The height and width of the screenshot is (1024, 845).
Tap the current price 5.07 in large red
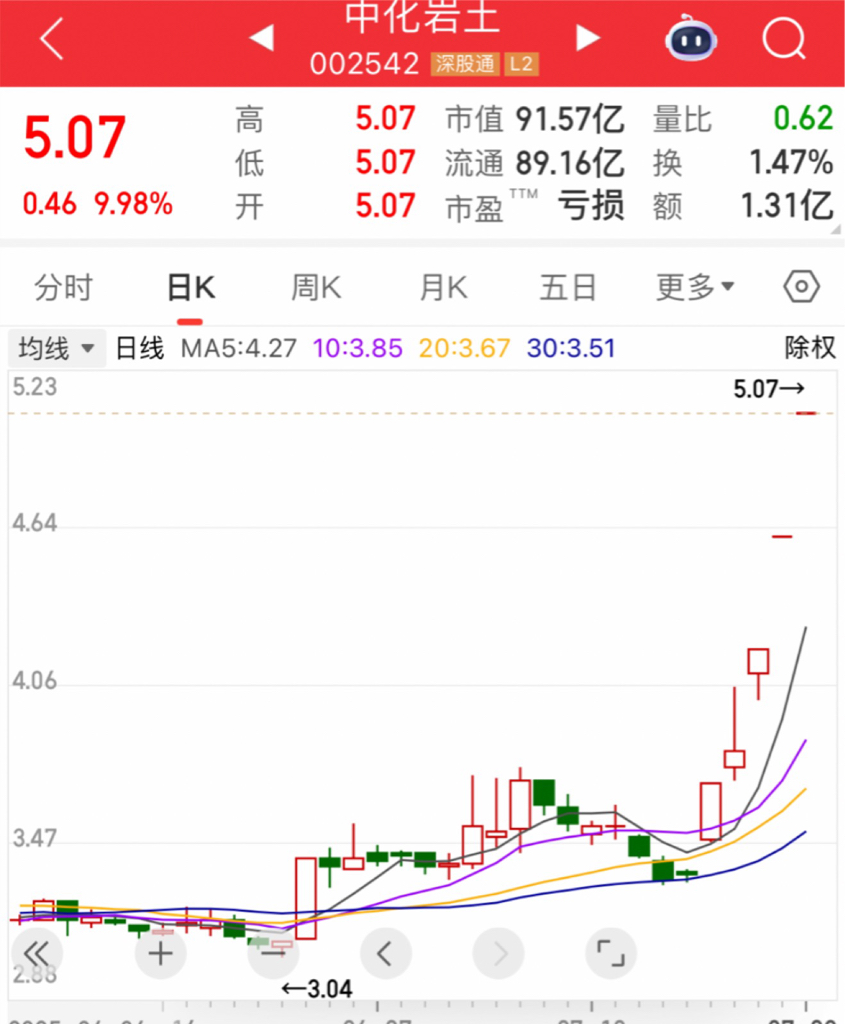pos(74,138)
